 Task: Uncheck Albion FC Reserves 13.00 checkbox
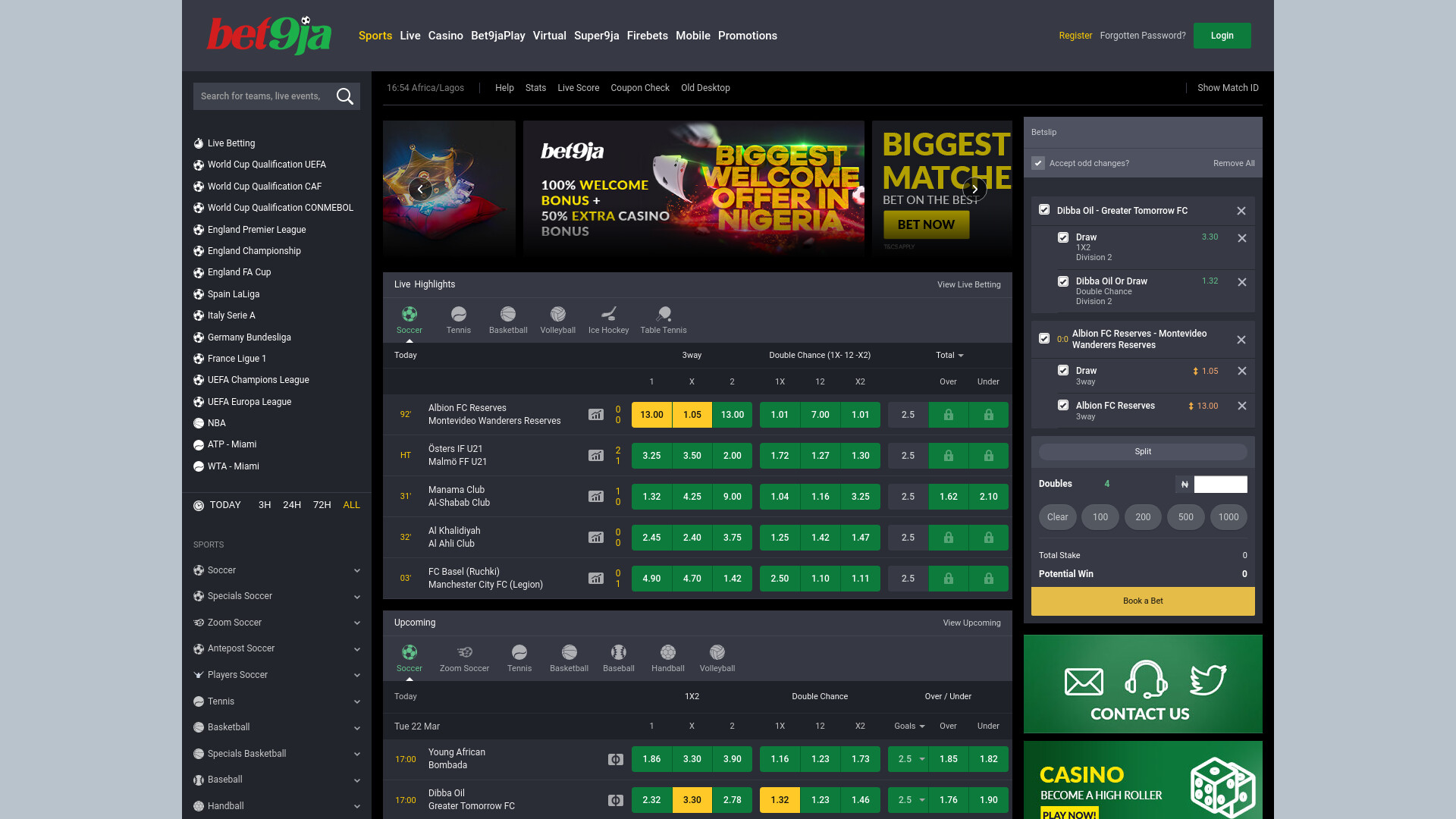[x=1063, y=405]
